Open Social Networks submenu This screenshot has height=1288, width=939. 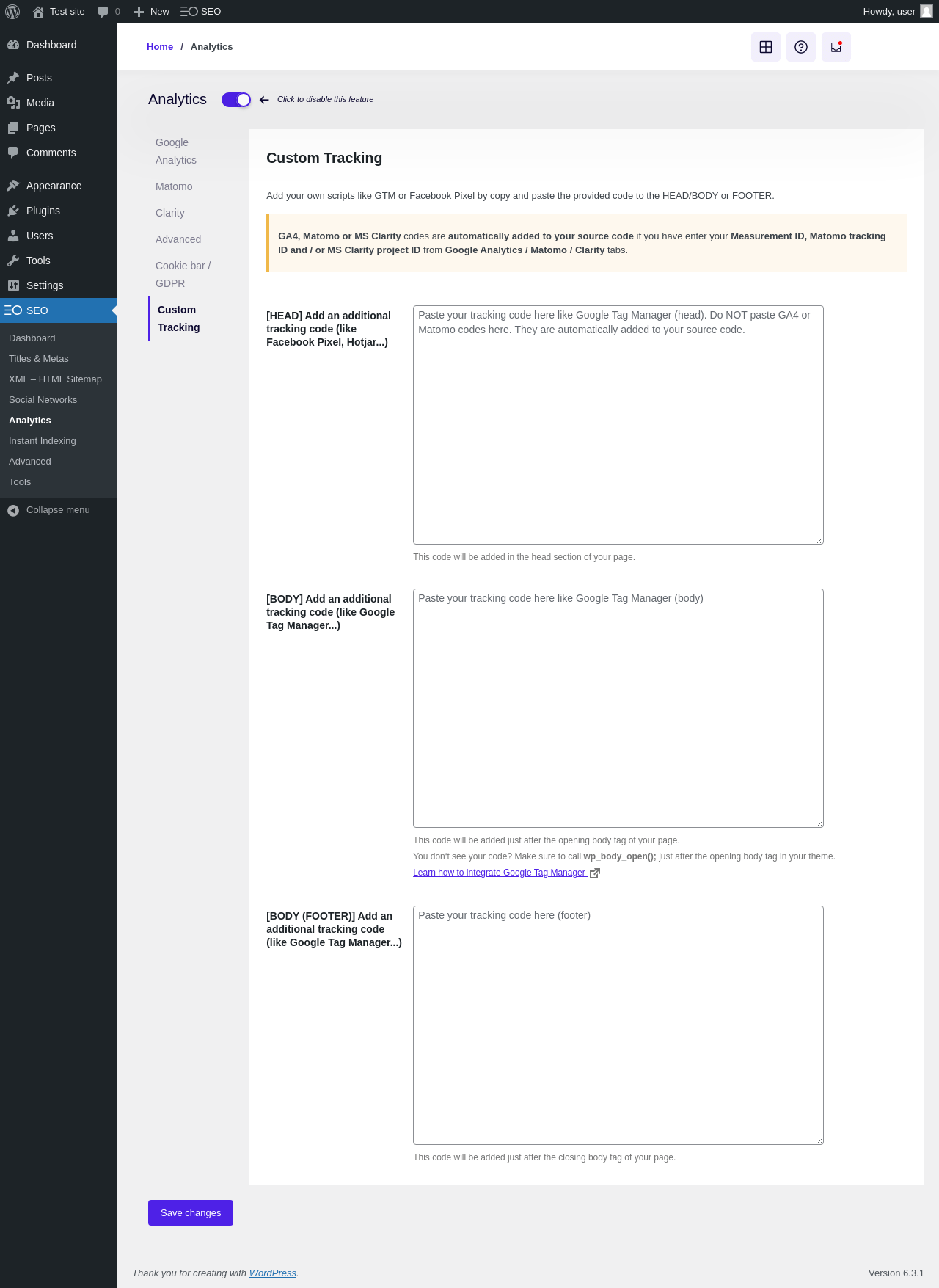pyautogui.click(x=43, y=400)
